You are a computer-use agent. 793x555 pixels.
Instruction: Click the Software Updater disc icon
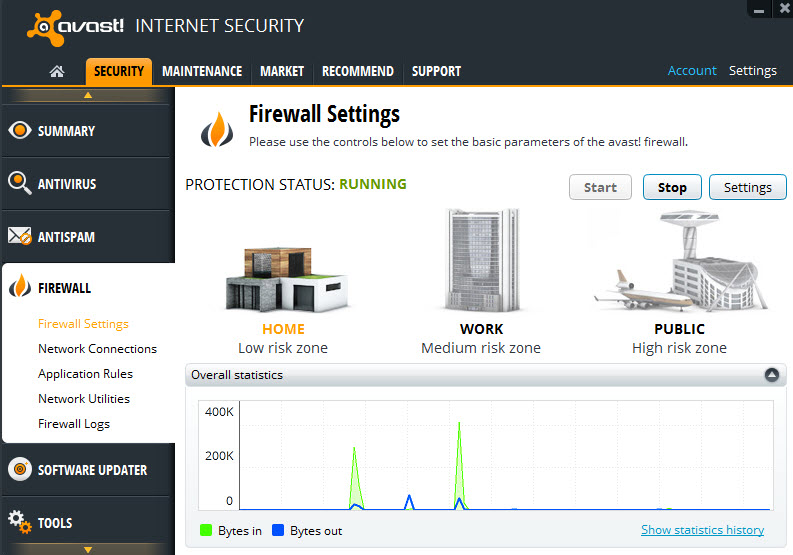pyautogui.click(x=20, y=469)
